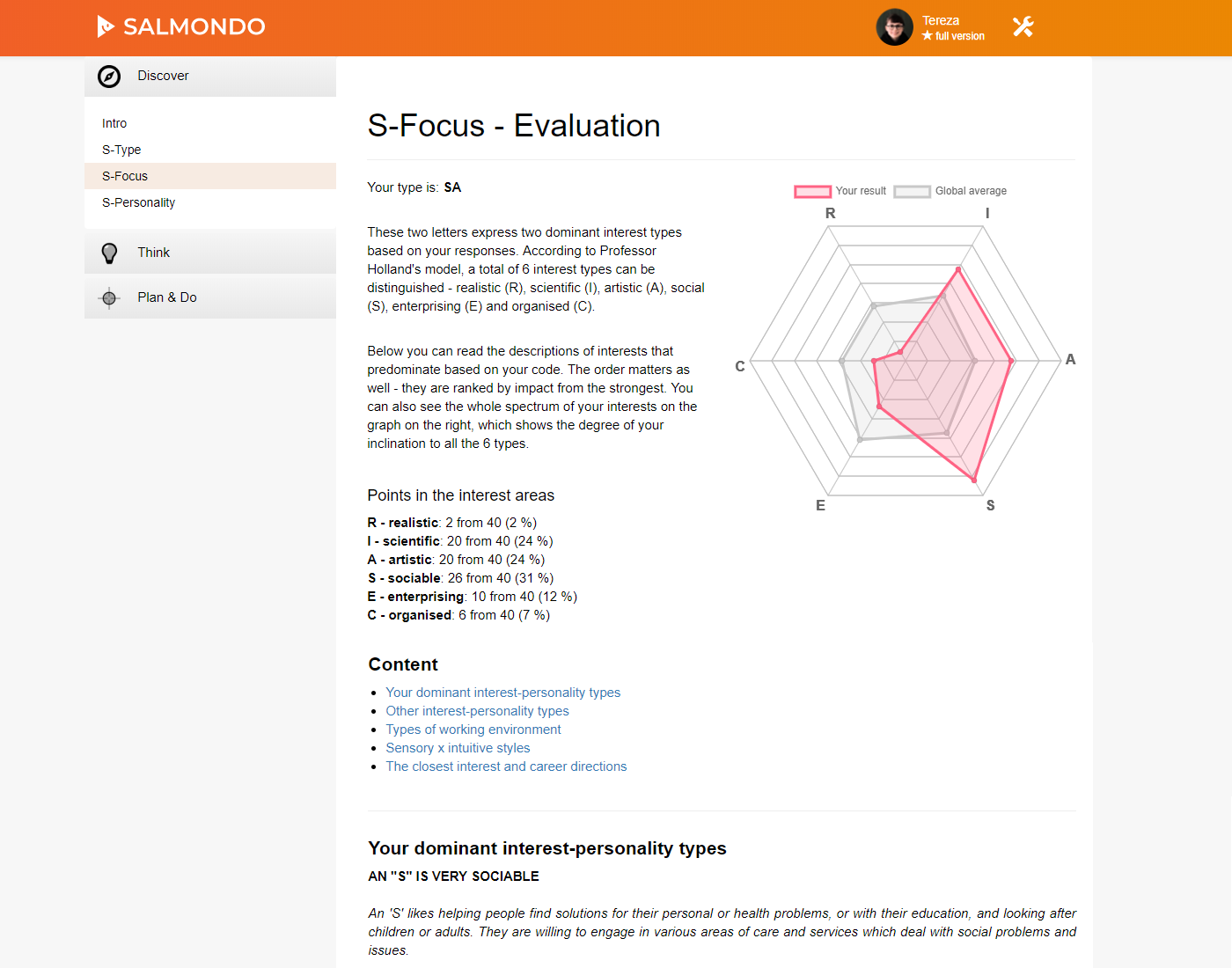Click the Salmondo logo icon
1232x968 pixels.
(x=106, y=26)
